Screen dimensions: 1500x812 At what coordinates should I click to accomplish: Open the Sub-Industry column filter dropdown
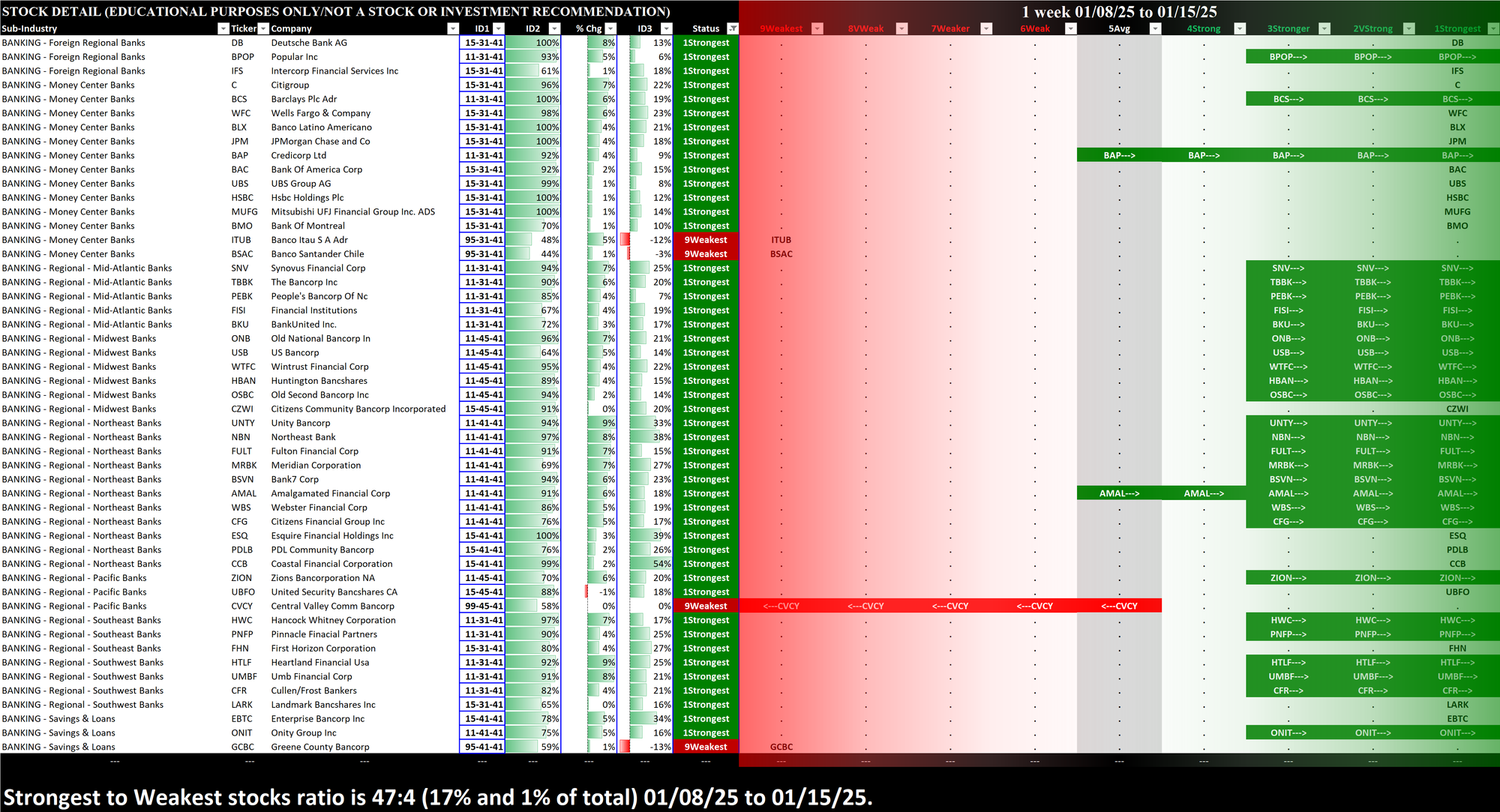click(x=223, y=28)
